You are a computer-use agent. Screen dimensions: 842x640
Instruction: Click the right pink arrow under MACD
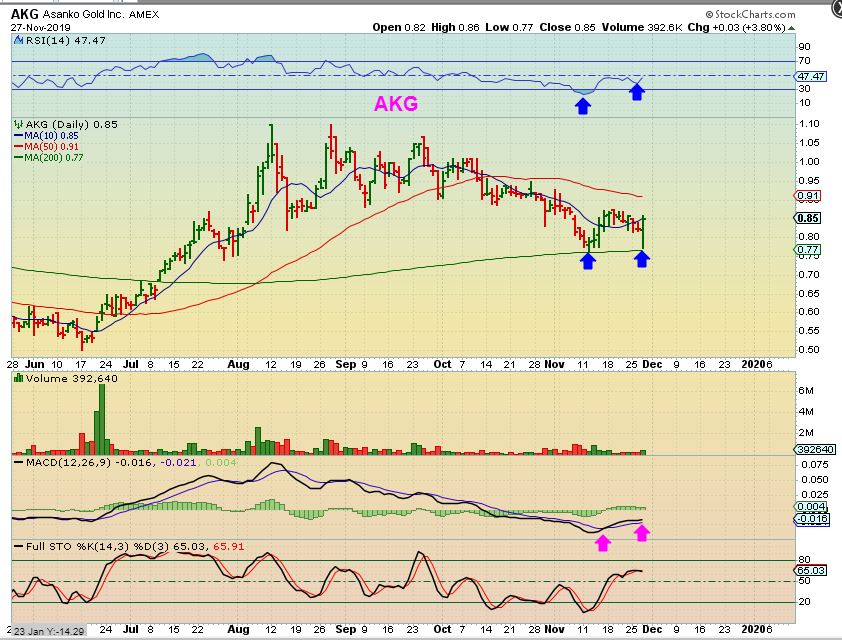click(642, 532)
